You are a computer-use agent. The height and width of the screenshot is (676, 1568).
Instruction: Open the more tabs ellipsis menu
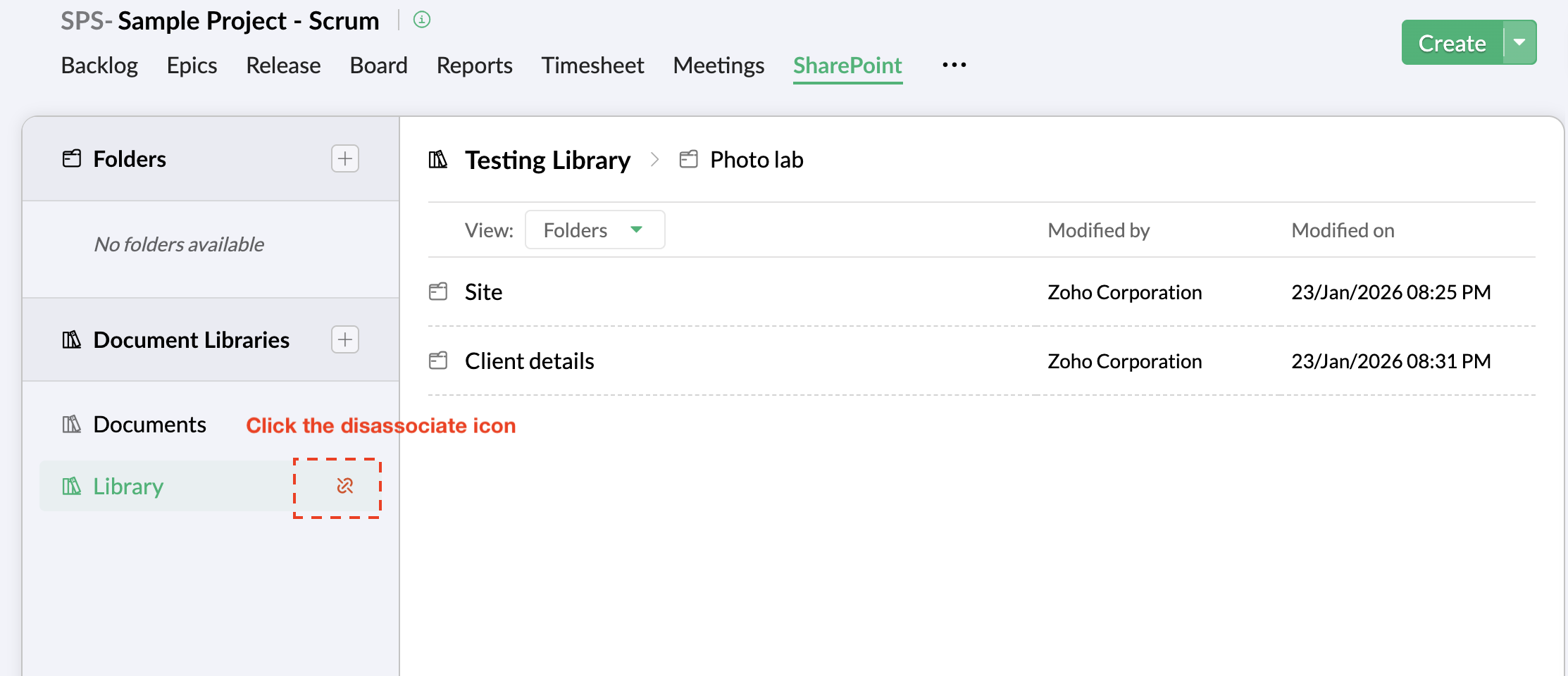click(x=954, y=65)
